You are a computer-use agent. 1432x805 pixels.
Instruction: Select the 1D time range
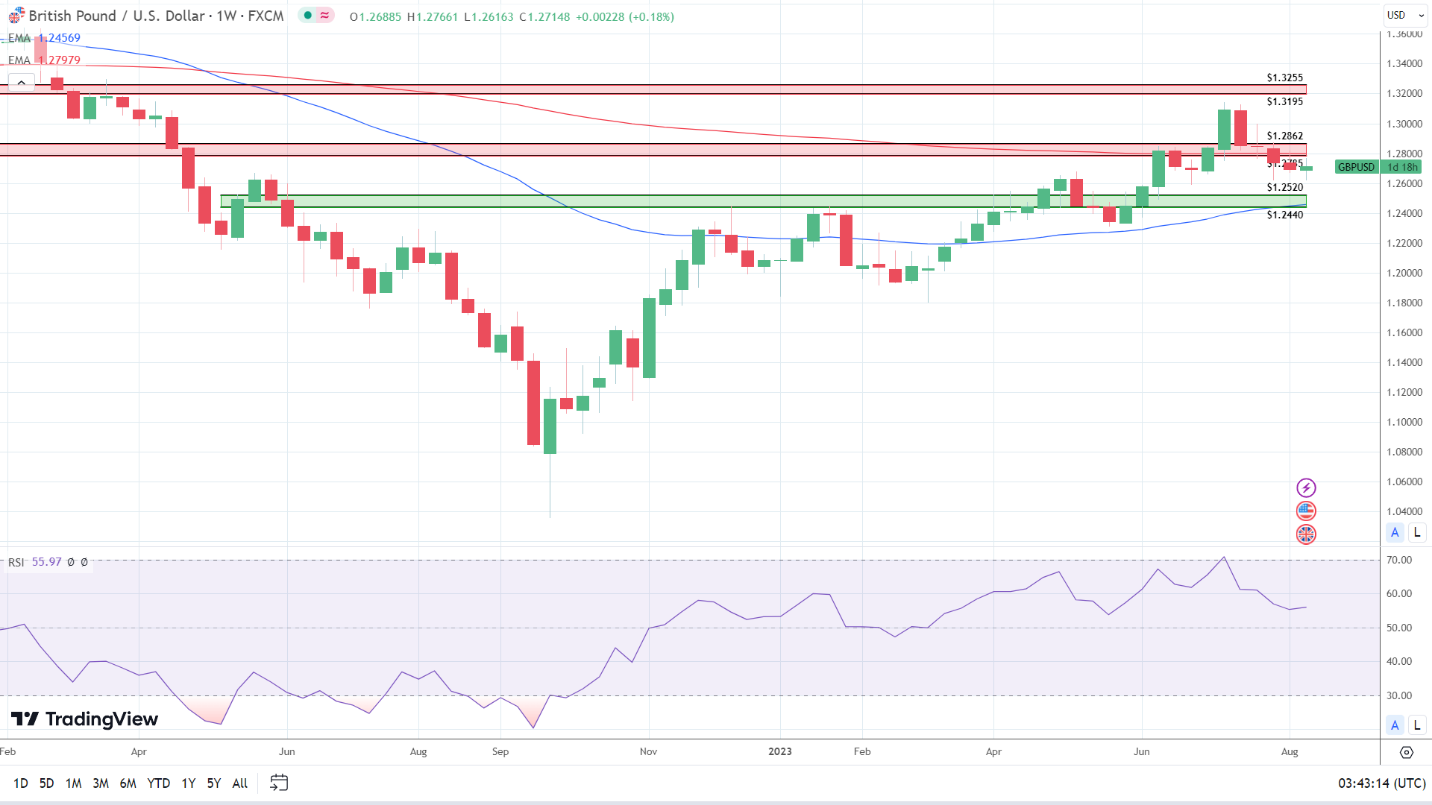click(x=21, y=783)
